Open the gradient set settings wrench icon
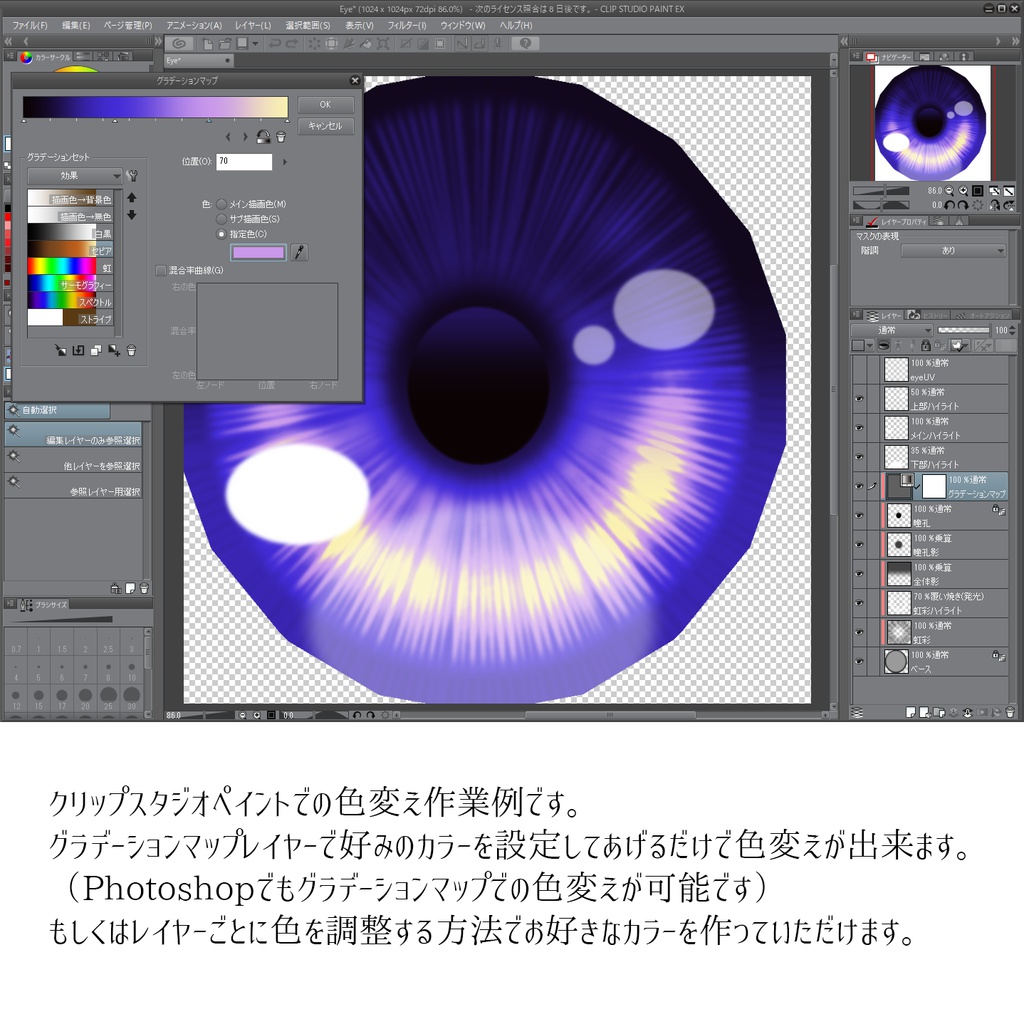1024x1024 pixels. coord(132,176)
